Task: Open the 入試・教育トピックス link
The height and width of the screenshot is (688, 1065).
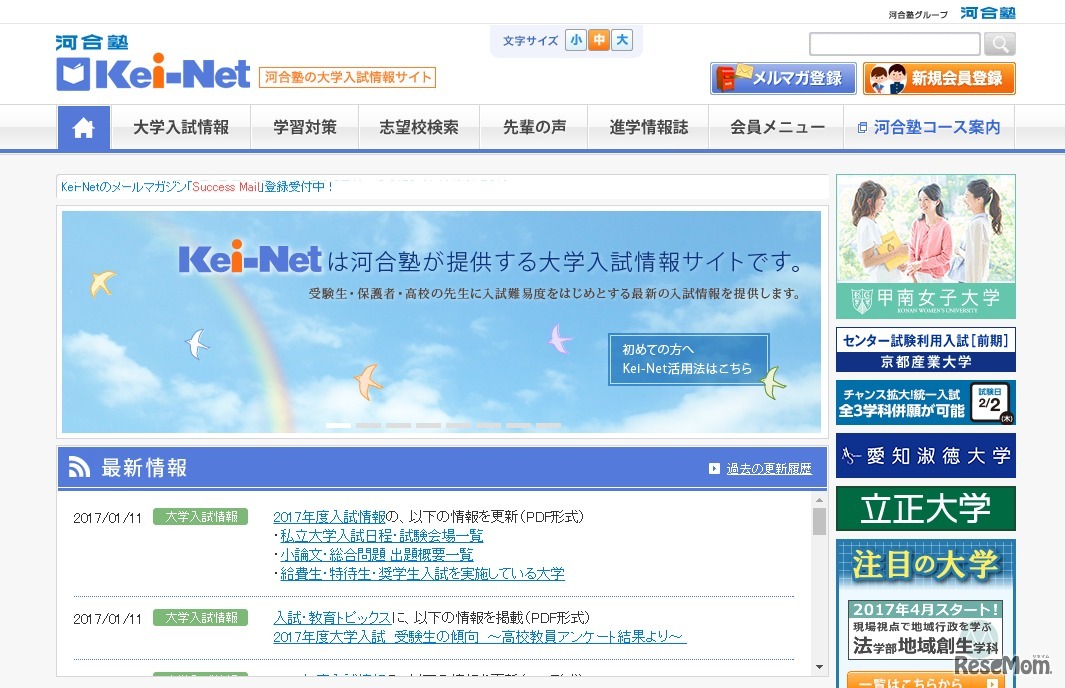Action: point(332,617)
